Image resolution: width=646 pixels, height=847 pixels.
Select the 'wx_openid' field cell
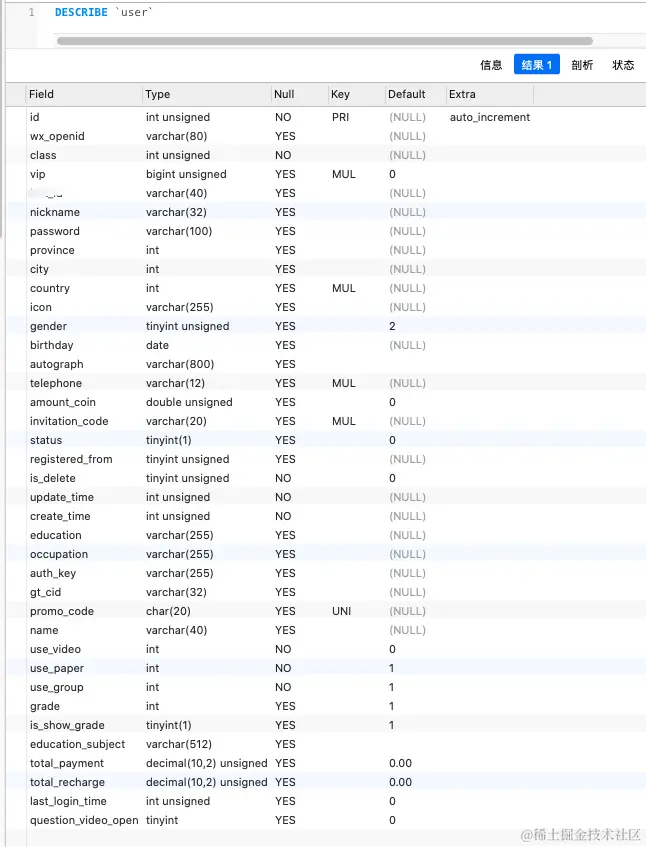click(x=57, y=136)
